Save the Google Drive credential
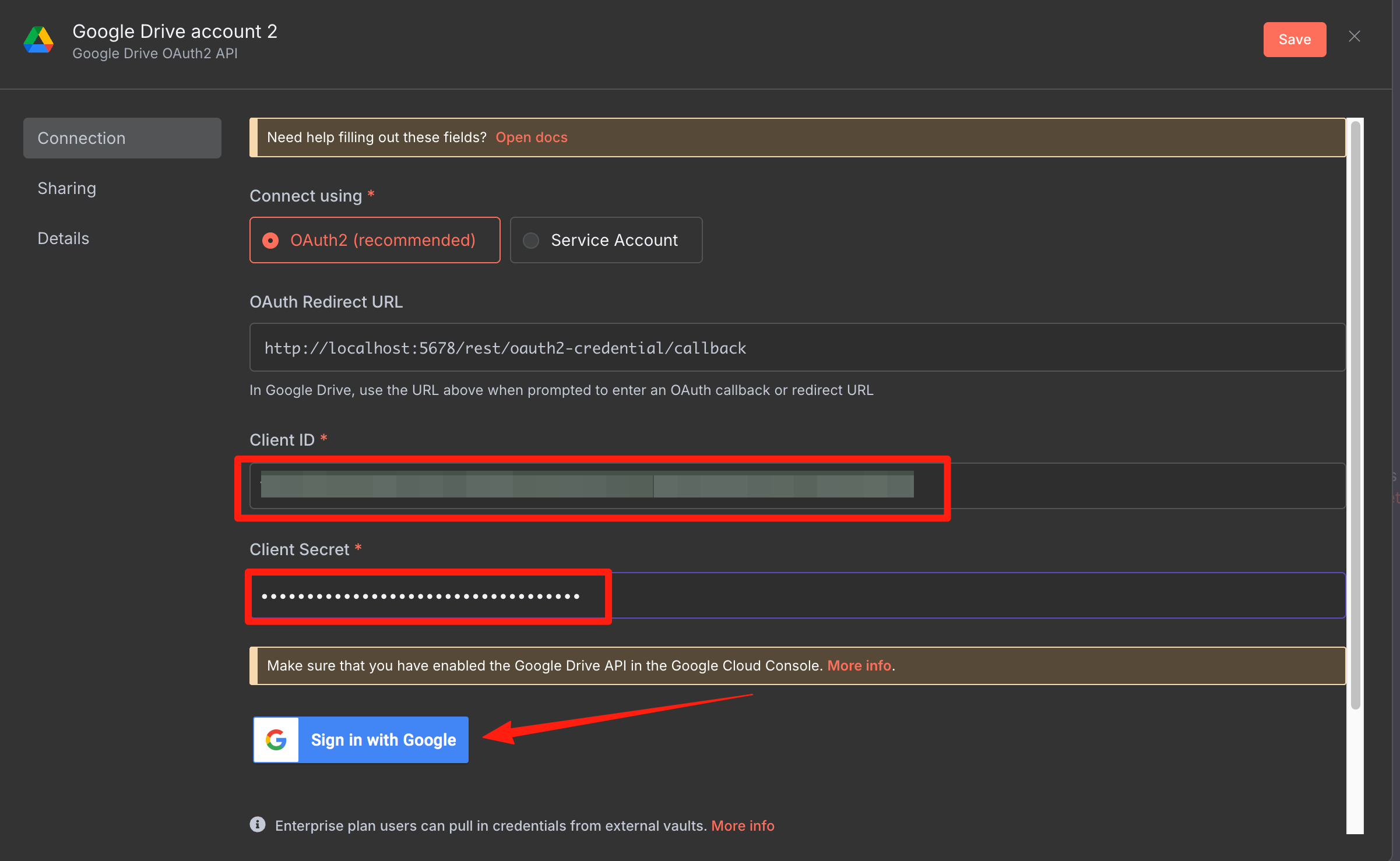Screen dimensions: 1400x861 (1295, 40)
